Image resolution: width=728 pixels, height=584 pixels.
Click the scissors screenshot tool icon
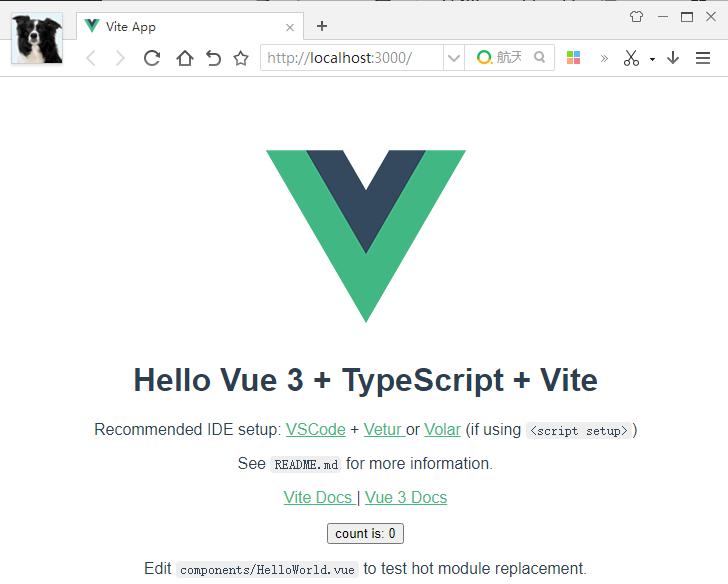point(631,58)
